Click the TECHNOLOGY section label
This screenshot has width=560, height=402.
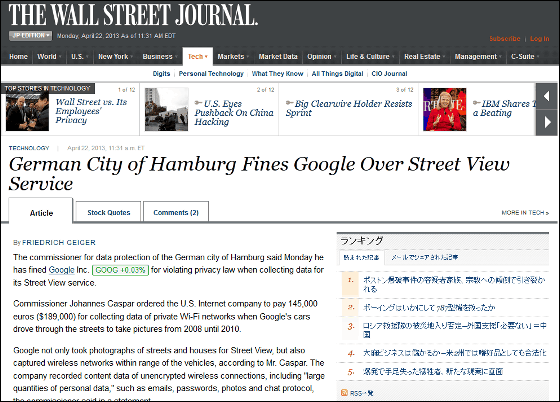(29, 148)
